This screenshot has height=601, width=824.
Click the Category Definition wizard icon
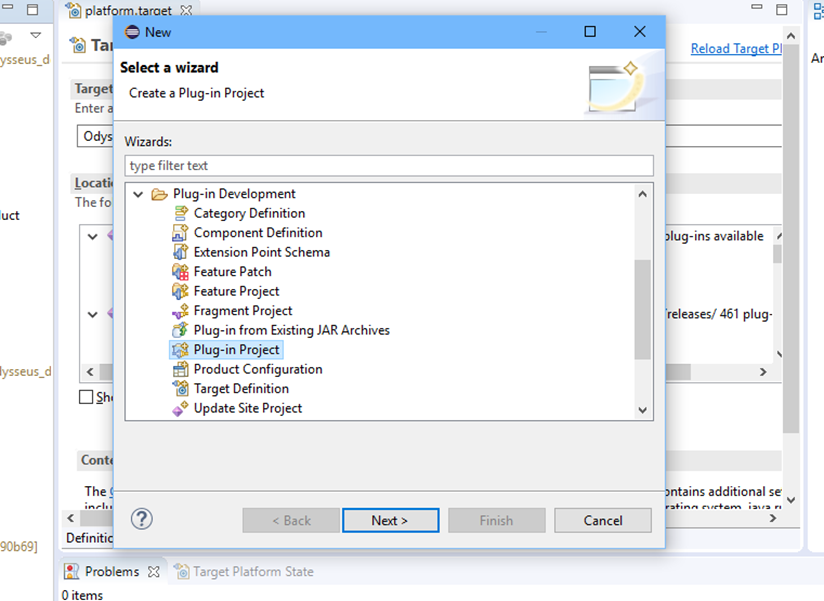pos(182,212)
